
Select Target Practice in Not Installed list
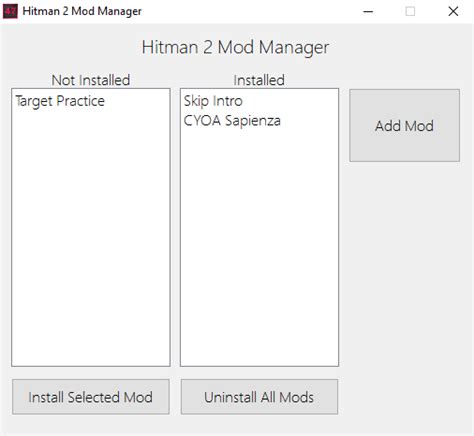click(60, 101)
